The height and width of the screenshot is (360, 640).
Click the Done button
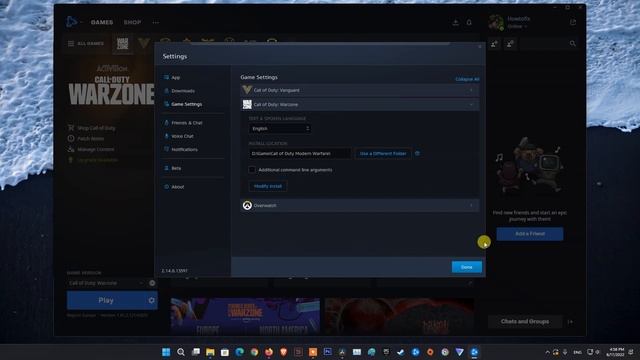467,267
